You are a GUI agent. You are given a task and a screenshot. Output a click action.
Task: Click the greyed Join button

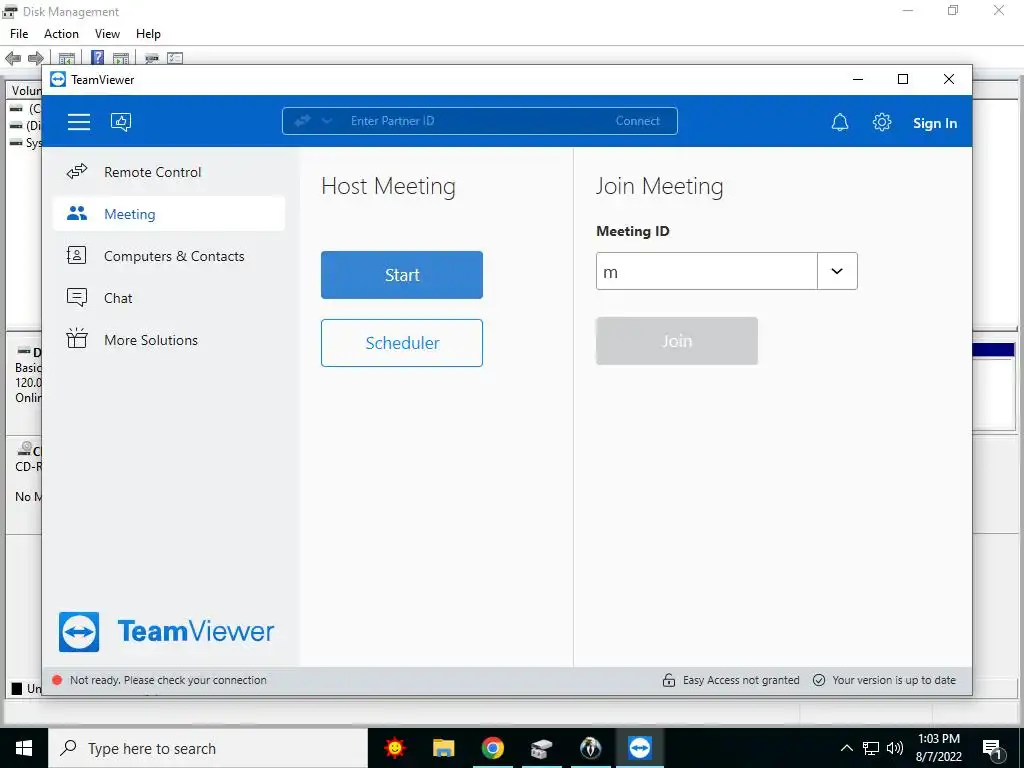pos(677,341)
